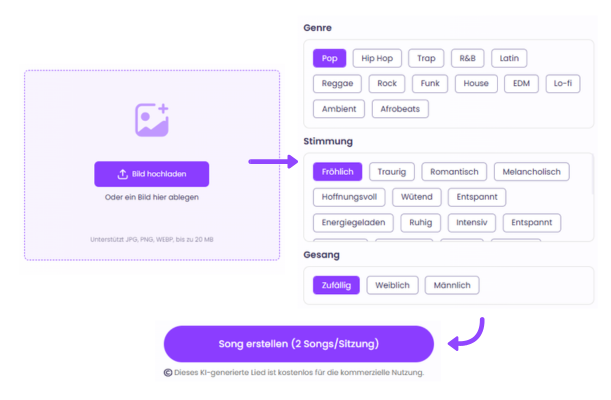
Task: Click the copyright icon below the create button
Action: click(168, 373)
